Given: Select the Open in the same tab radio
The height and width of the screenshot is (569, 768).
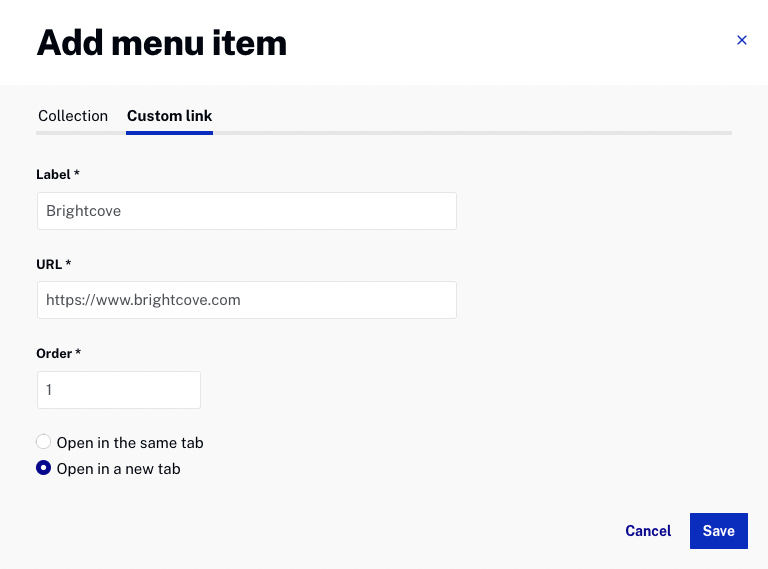Looking at the screenshot, I should pyautogui.click(x=44, y=442).
